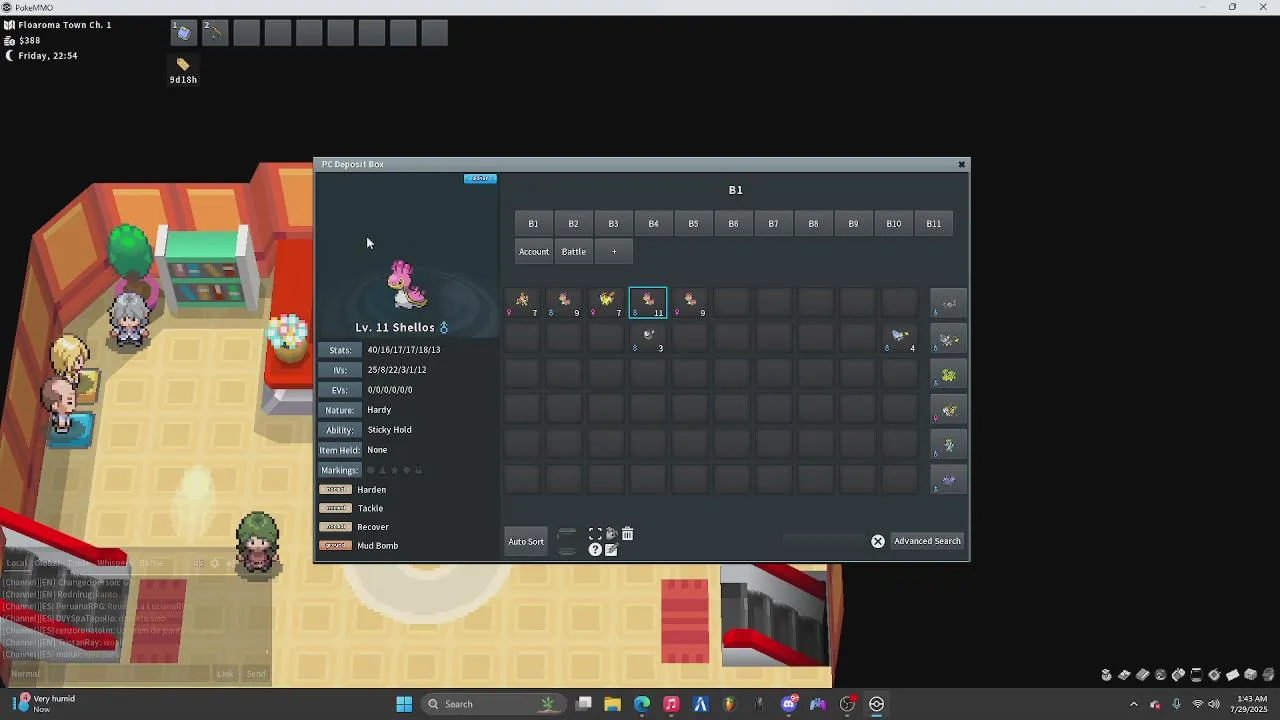Open the Windows Start menu
Viewport: 1280px width, 720px height.
tap(404, 704)
